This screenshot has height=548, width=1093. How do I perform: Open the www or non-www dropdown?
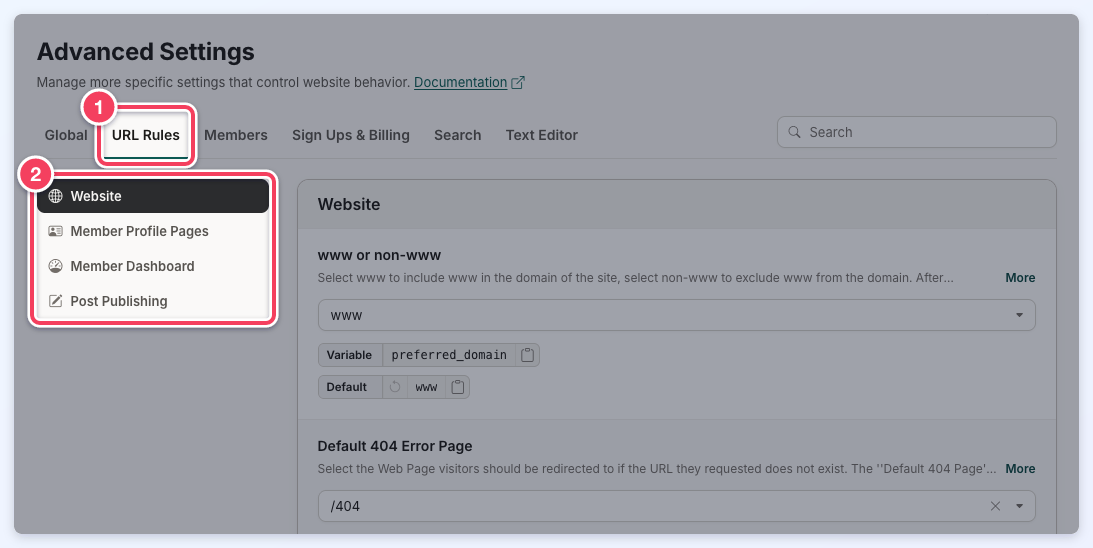676,315
